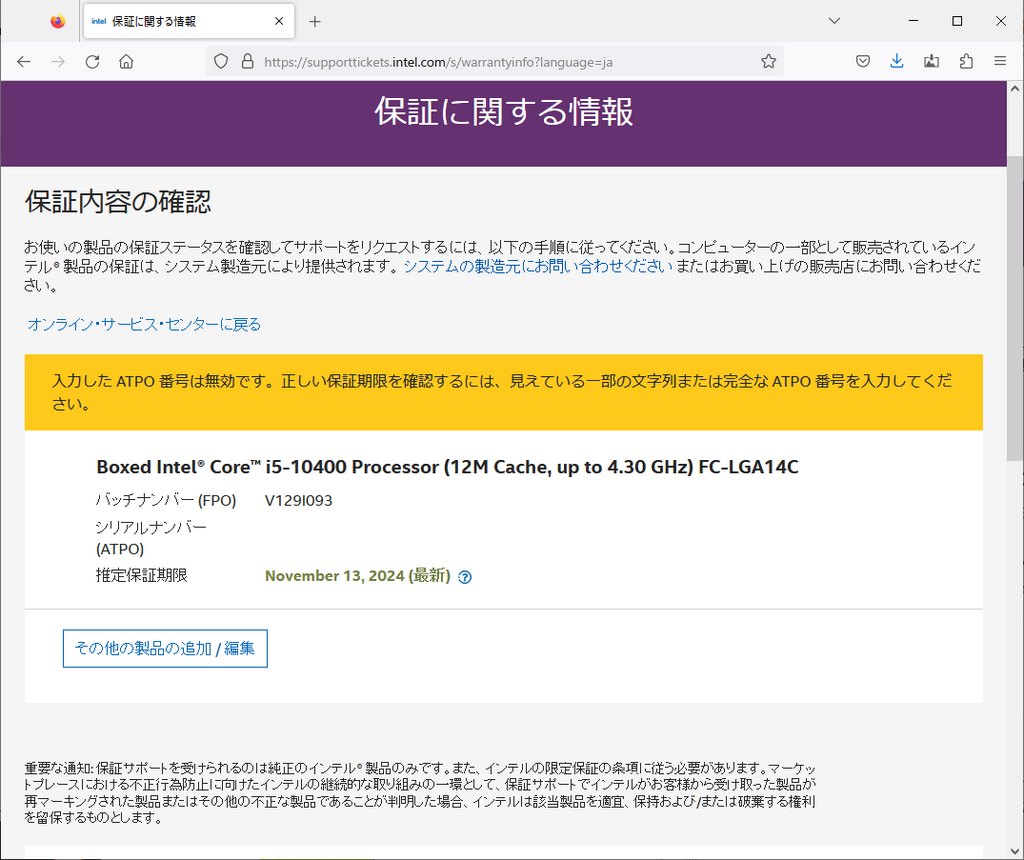
Task: Follow オンライン・サービス・センターに戻る link
Action: (144, 325)
